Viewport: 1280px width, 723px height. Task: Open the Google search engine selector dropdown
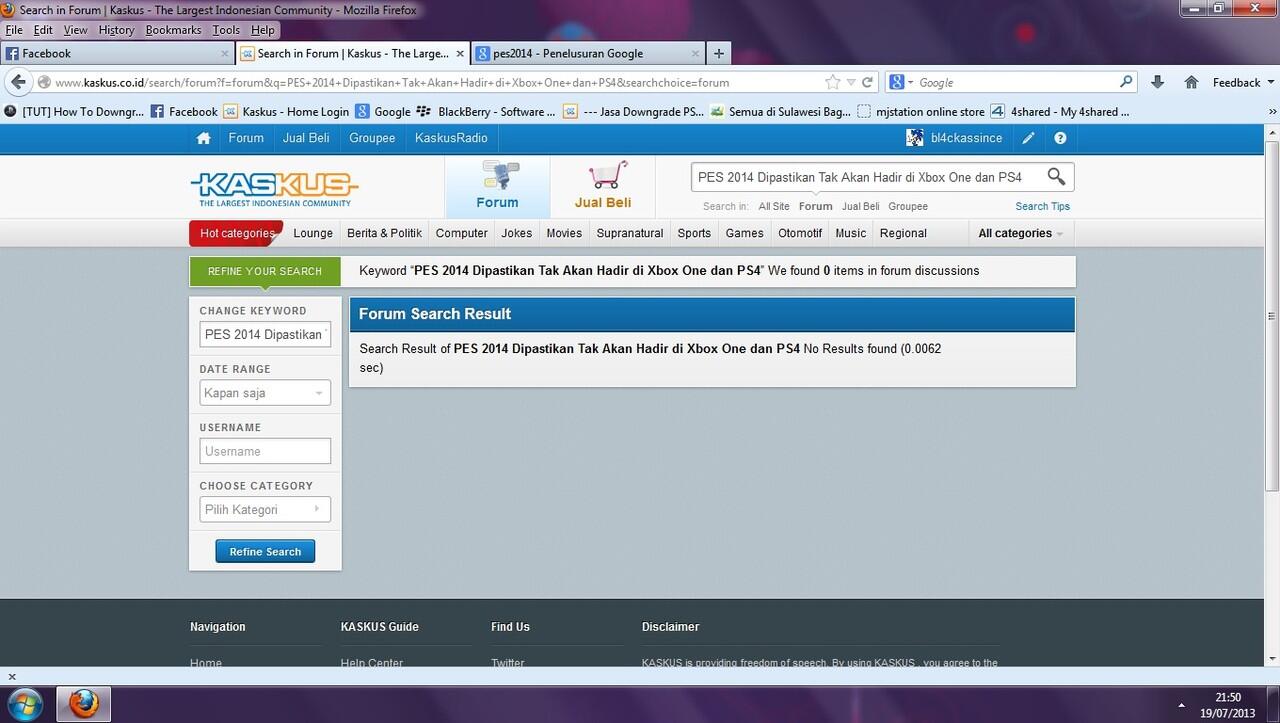[900, 82]
